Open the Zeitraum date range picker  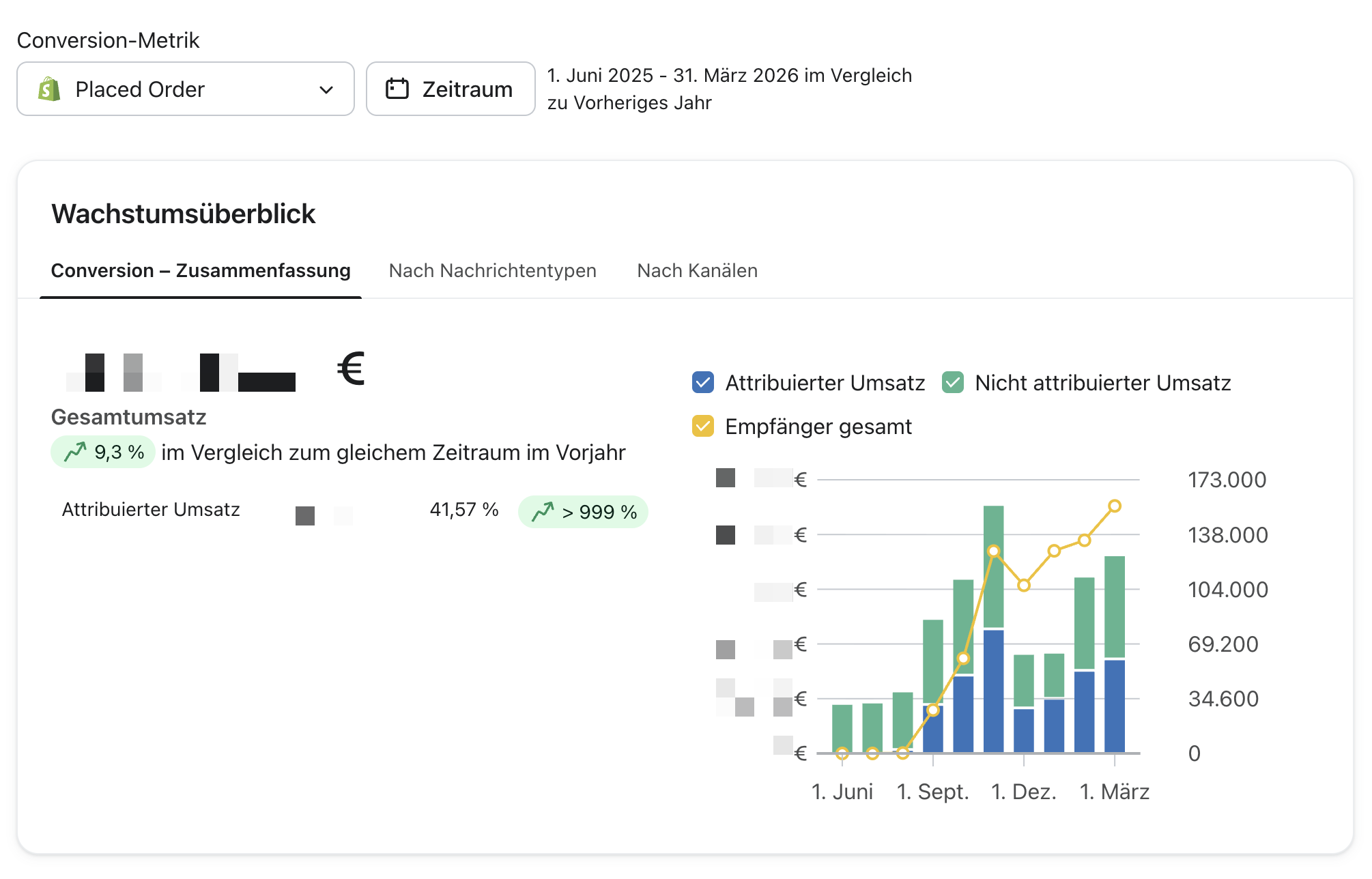pos(451,89)
